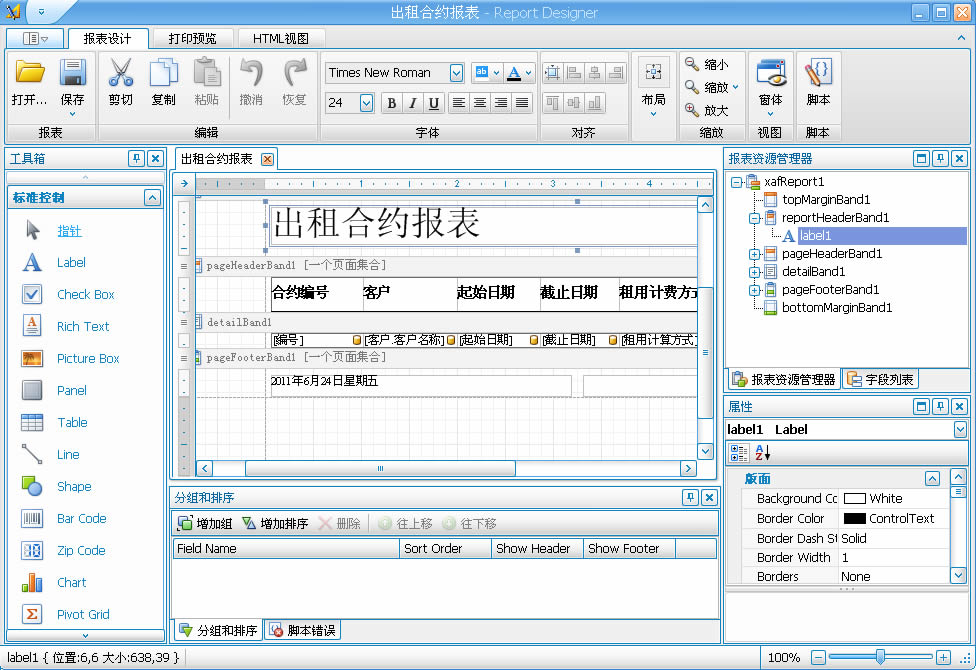This screenshot has height=670, width=976.
Task: Align text left
Action: pos(459,103)
